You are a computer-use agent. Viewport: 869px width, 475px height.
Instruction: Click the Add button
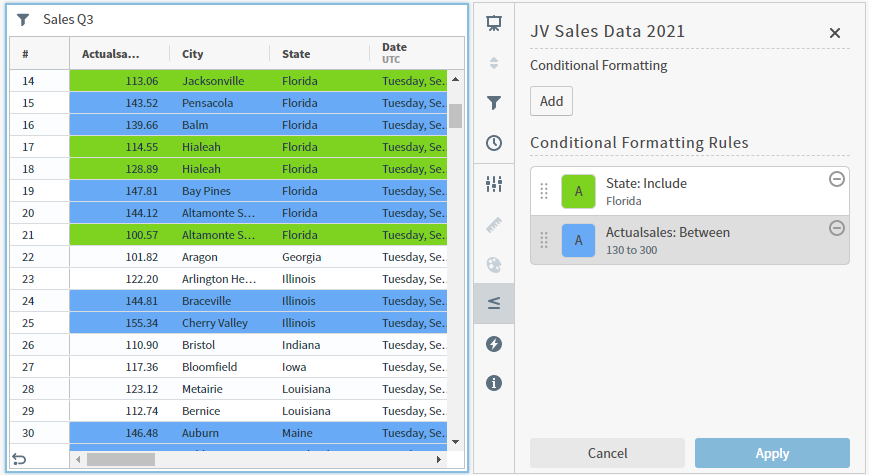tap(551, 101)
